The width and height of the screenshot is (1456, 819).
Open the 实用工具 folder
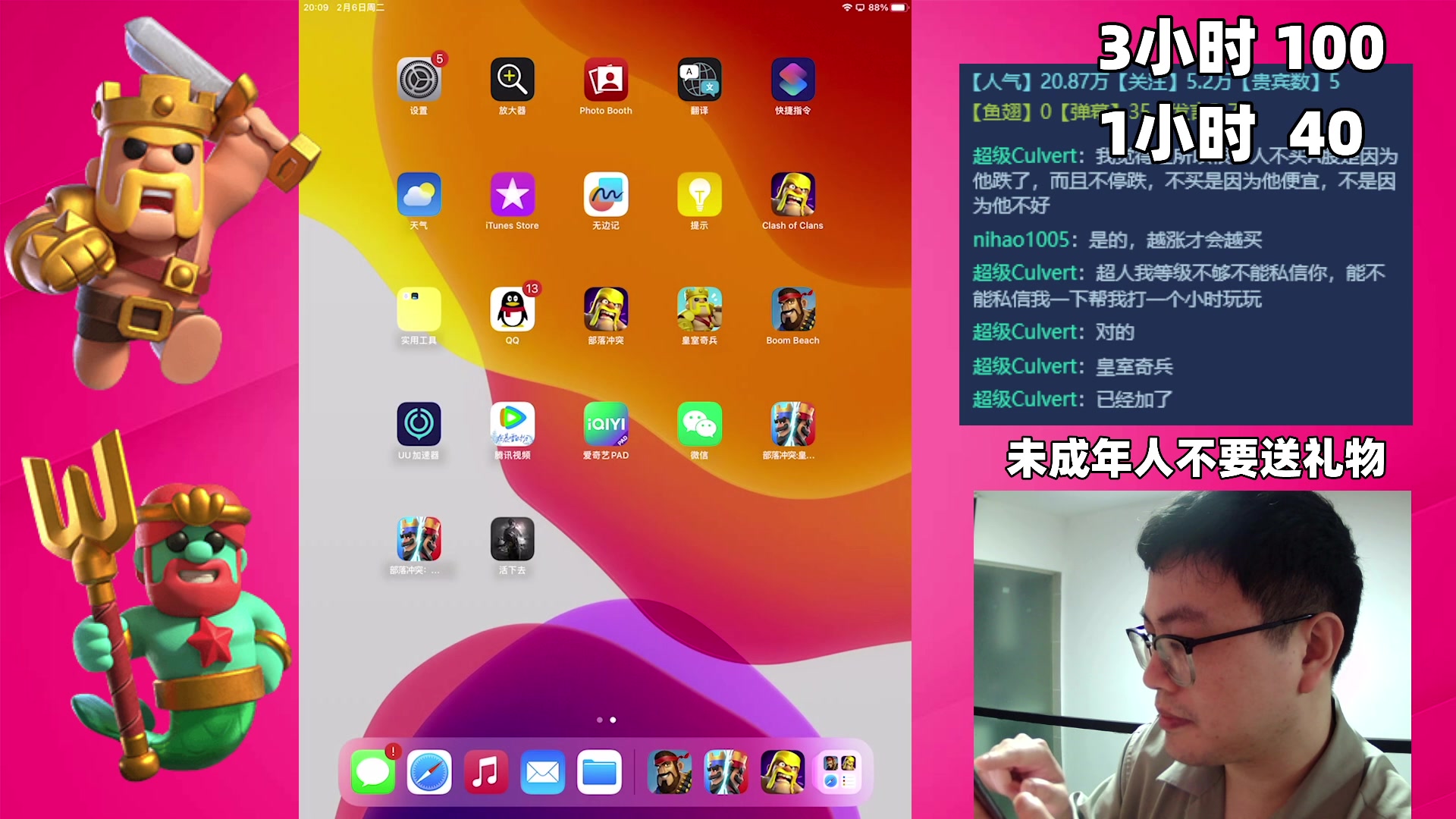(419, 309)
